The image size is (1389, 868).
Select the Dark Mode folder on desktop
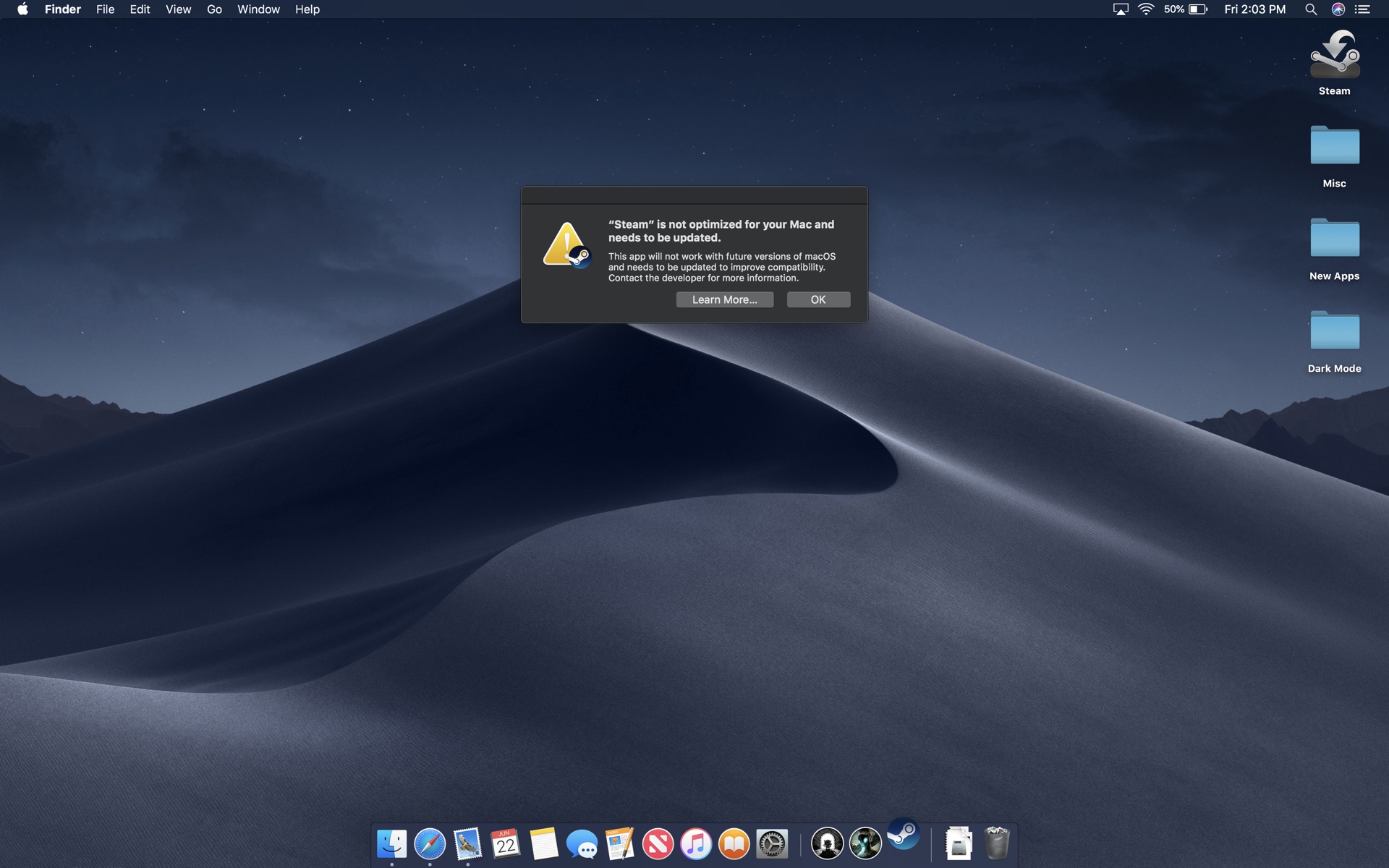[x=1334, y=331]
